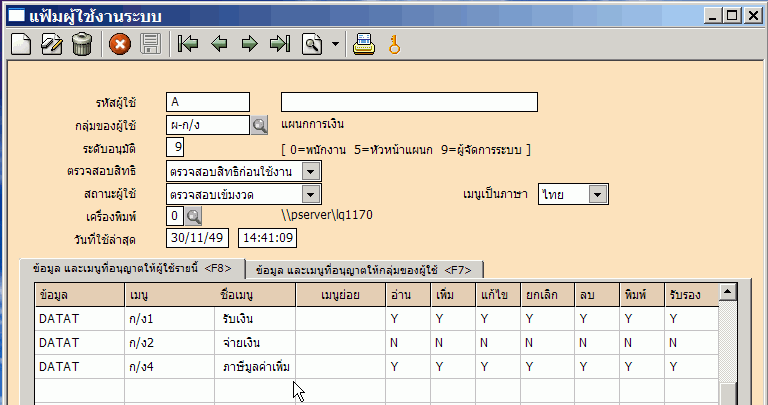
Task: Open the ไทย menu language dropdown
Action: click(x=598, y=194)
